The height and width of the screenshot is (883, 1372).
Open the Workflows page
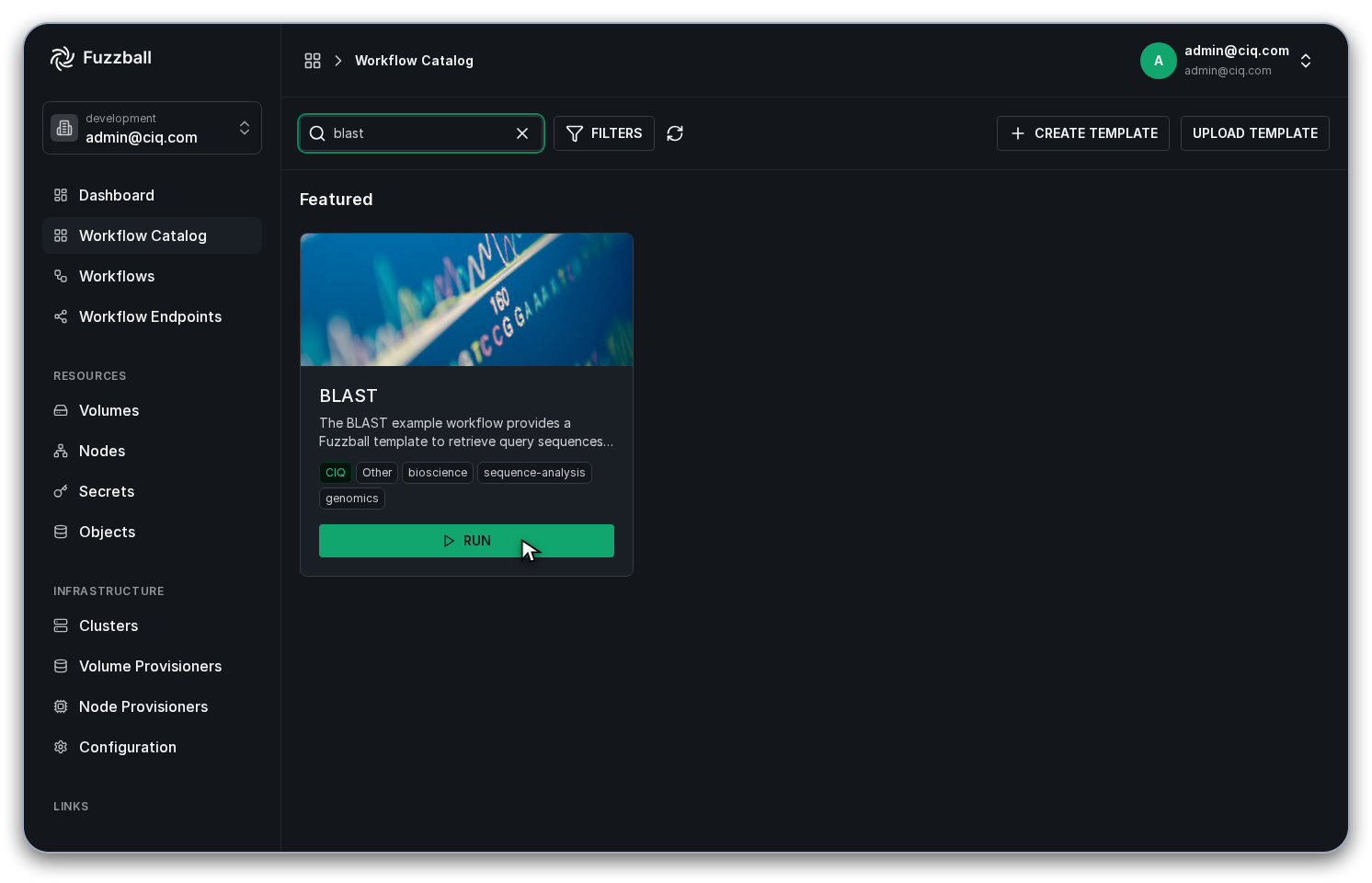pyautogui.click(x=152, y=276)
